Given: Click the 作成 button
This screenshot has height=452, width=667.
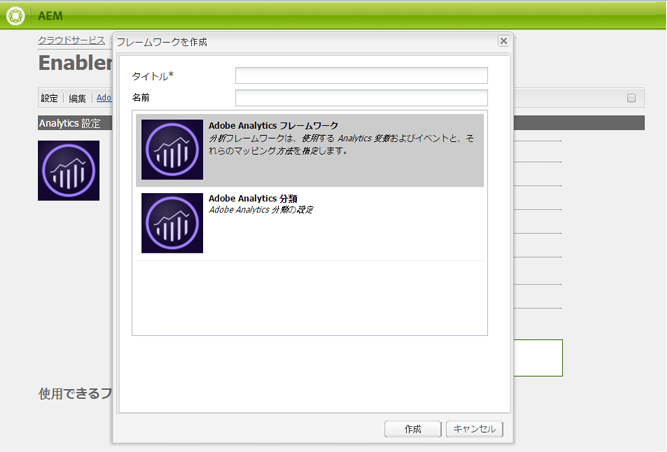Looking at the screenshot, I should [413, 429].
